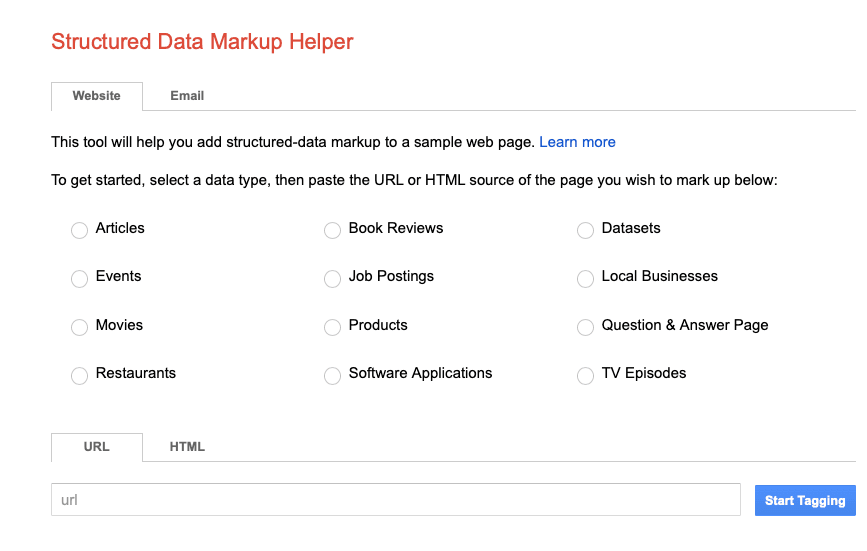This screenshot has width=867, height=551.
Task: Select the Movies radio button
Action: click(x=80, y=328)
